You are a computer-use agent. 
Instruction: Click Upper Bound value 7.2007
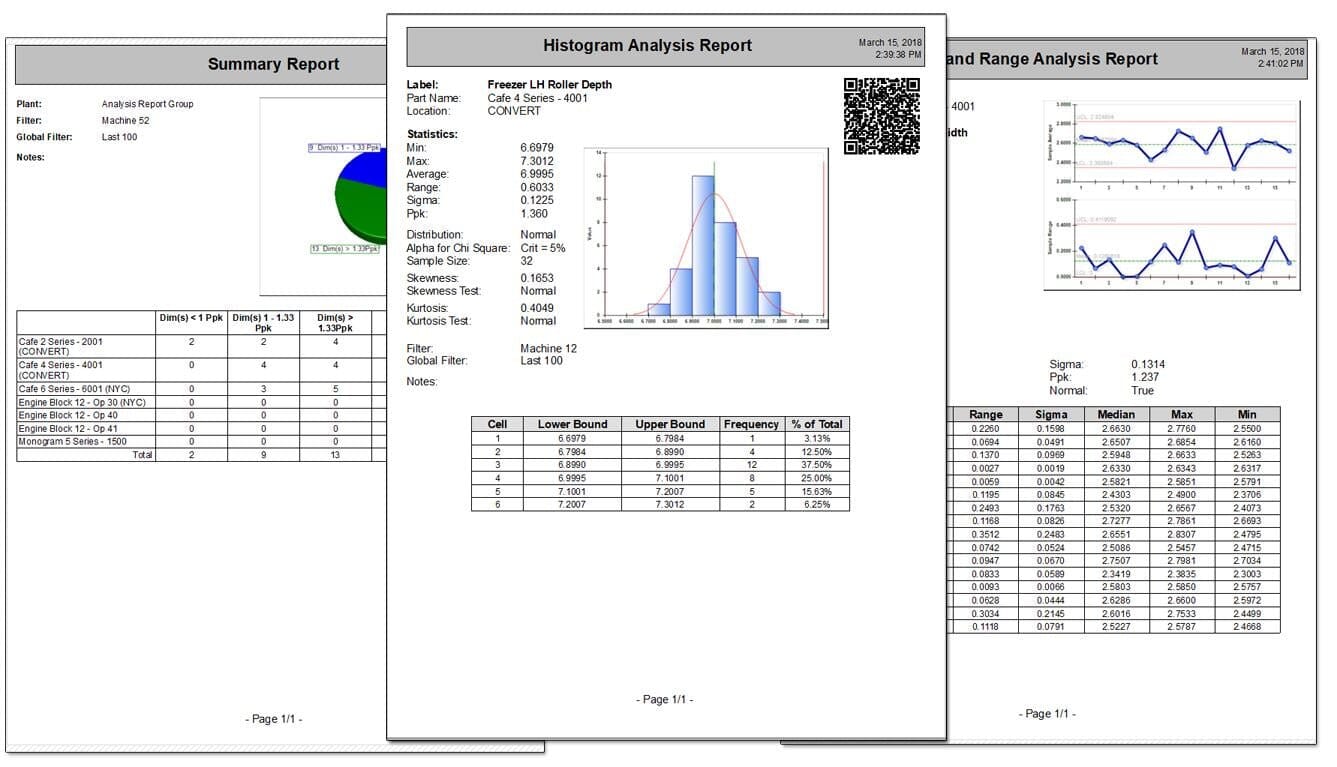click(x=671, y=491)
